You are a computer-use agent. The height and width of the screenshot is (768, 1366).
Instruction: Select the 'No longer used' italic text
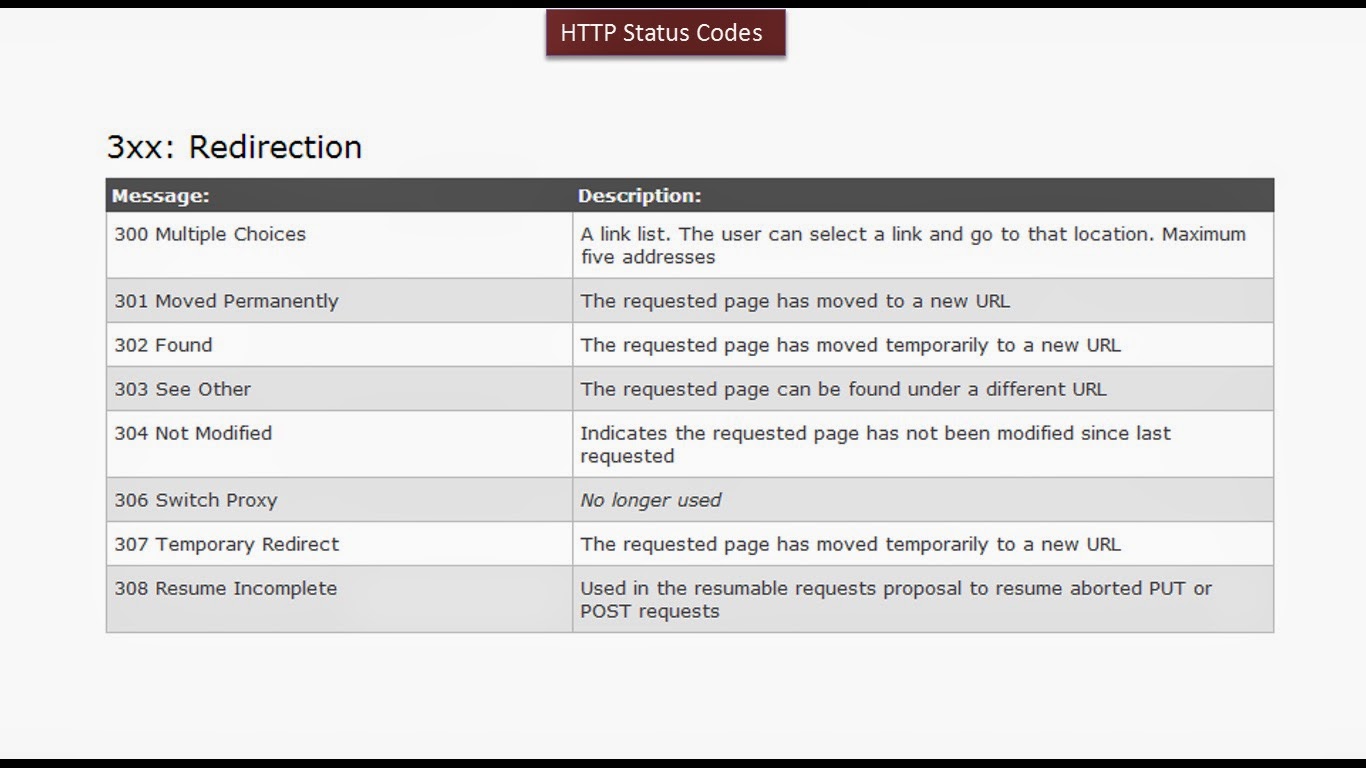(650, 500)
